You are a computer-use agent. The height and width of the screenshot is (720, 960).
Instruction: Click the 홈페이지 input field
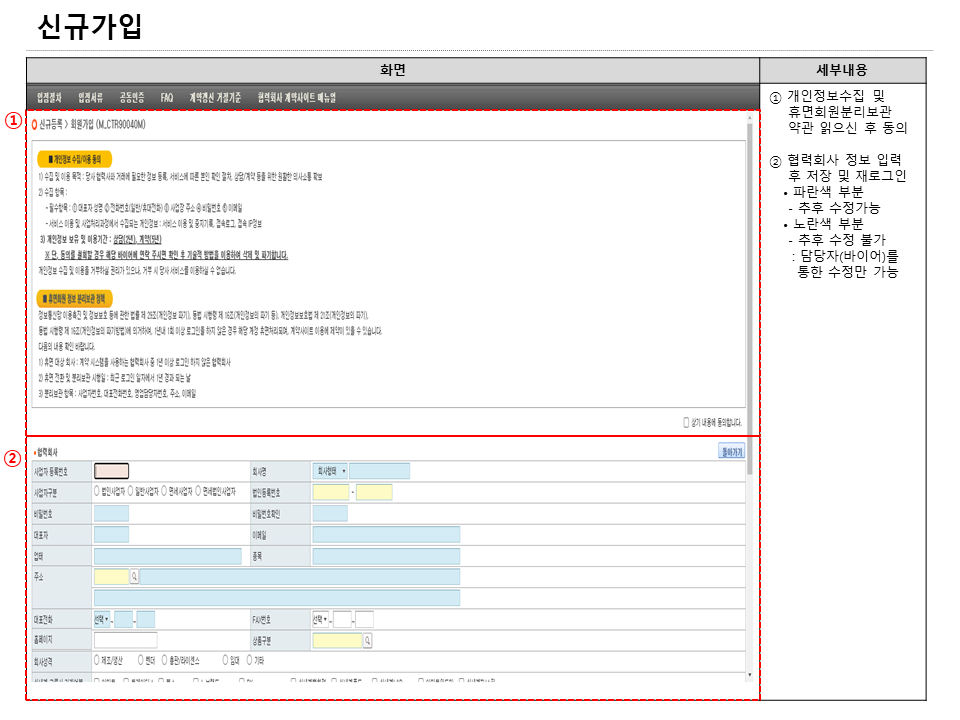[x=126, y=640]
